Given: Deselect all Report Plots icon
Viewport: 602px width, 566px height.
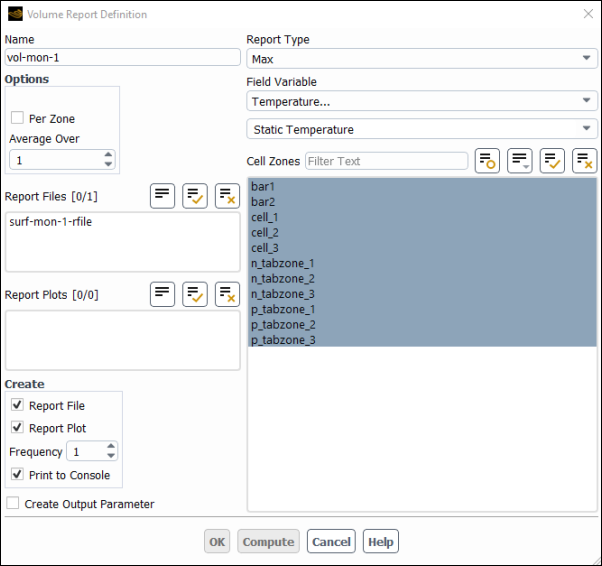Looking at the screenshot, I should click(227, 294).
